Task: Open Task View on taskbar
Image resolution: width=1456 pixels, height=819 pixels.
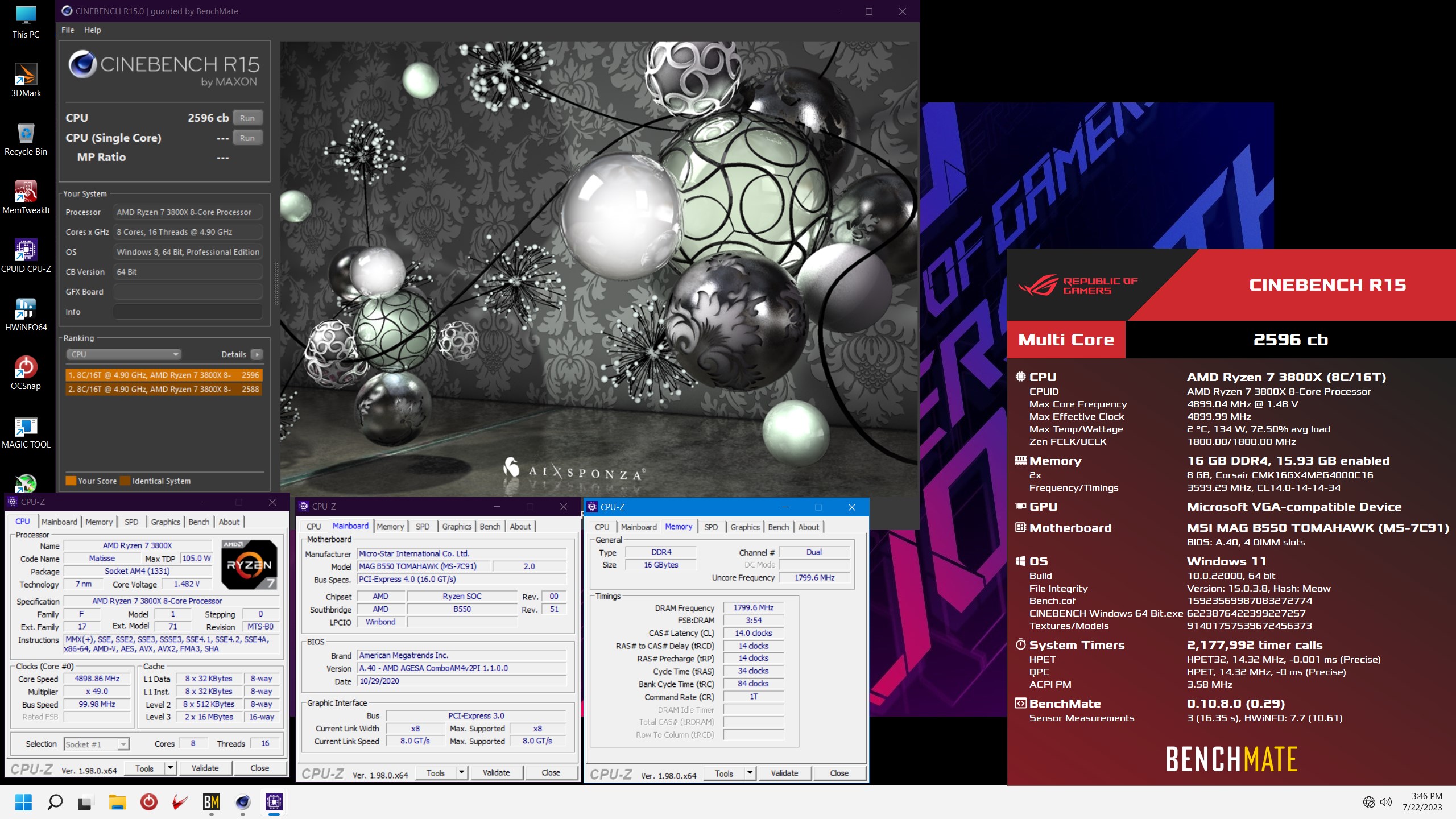Action: [85, 802]
